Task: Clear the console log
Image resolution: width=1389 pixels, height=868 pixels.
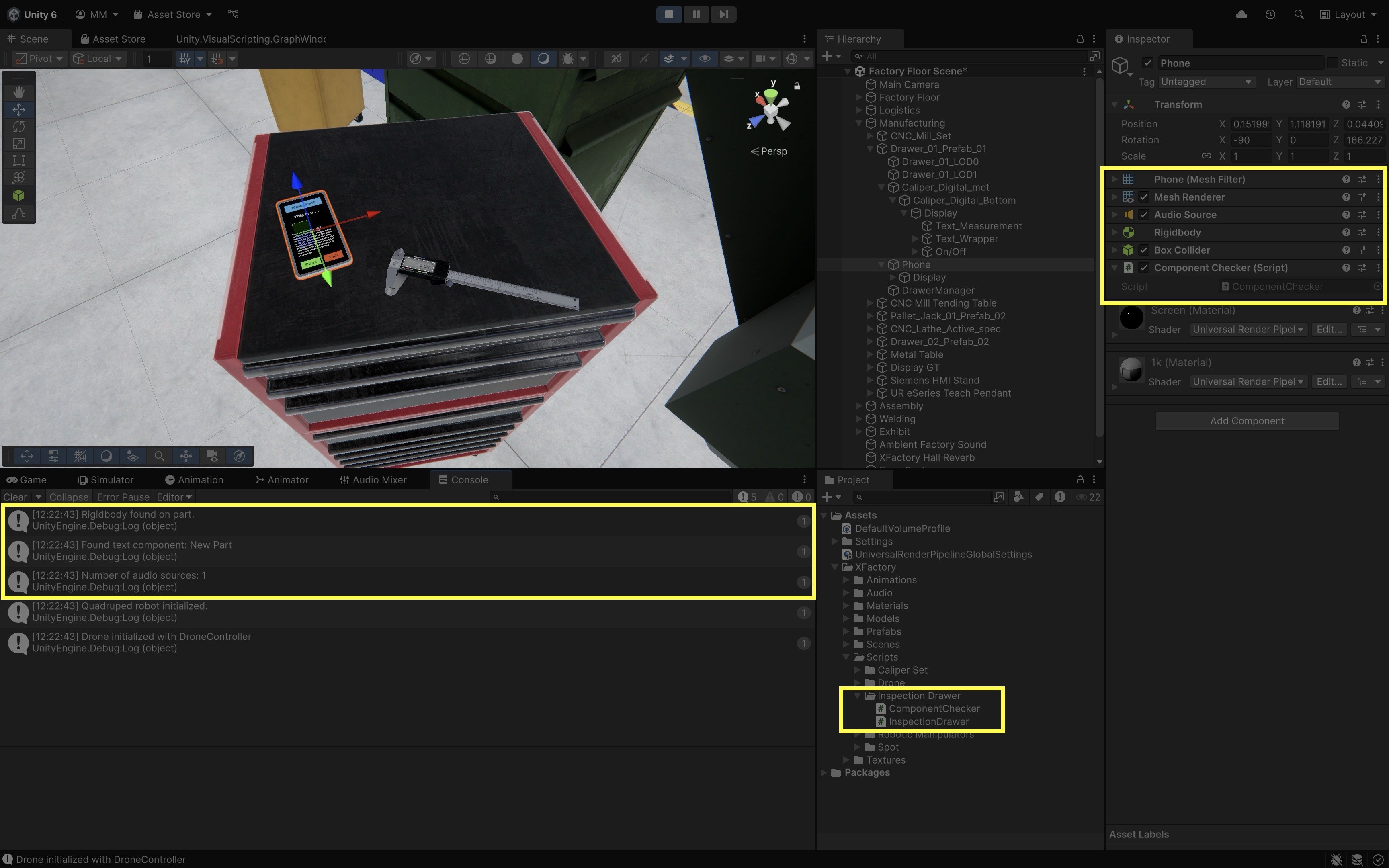Action: (15, 497)
